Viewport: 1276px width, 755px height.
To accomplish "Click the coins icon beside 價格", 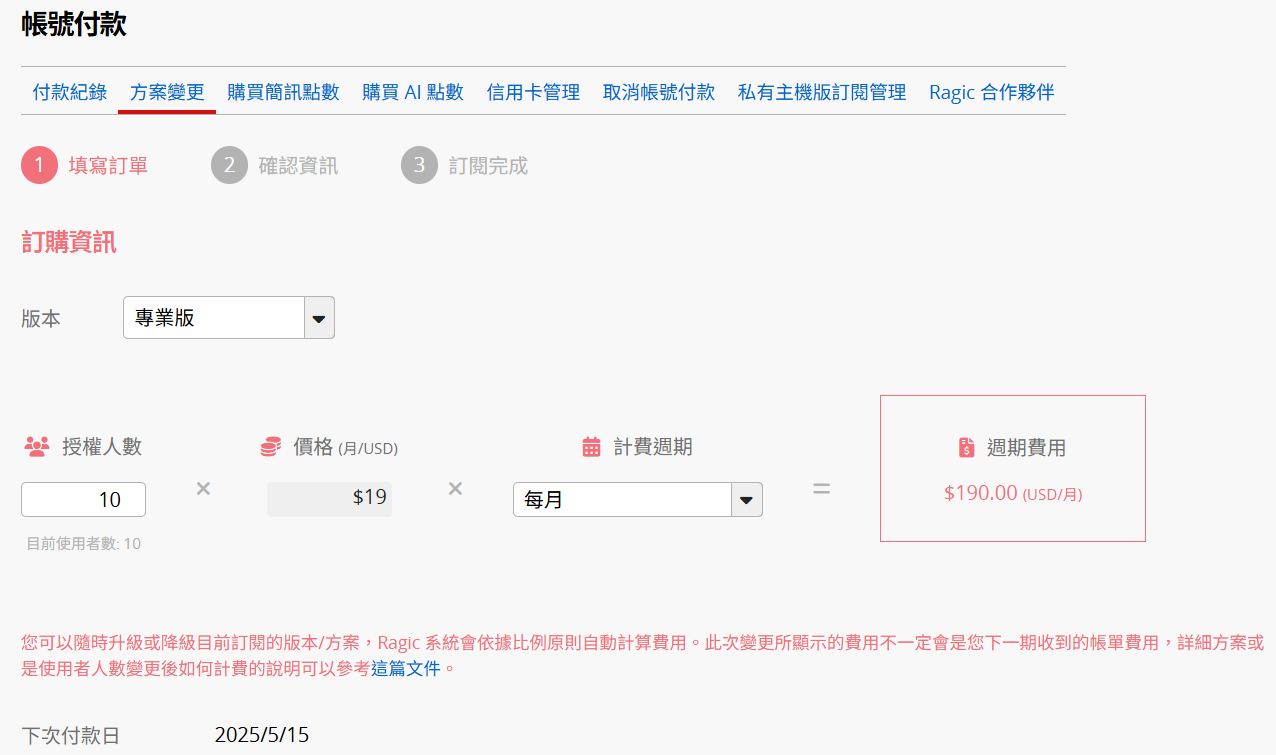I will [x=270, y=447].
